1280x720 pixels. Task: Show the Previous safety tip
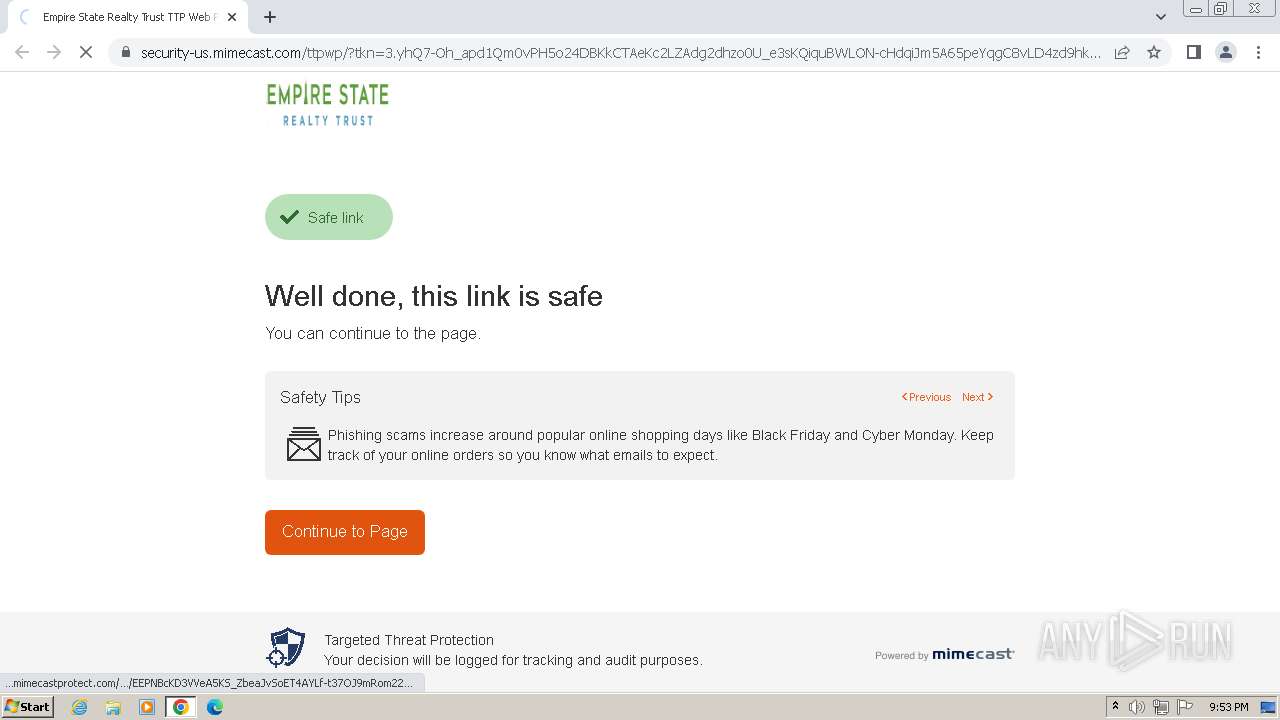(926, 397)
